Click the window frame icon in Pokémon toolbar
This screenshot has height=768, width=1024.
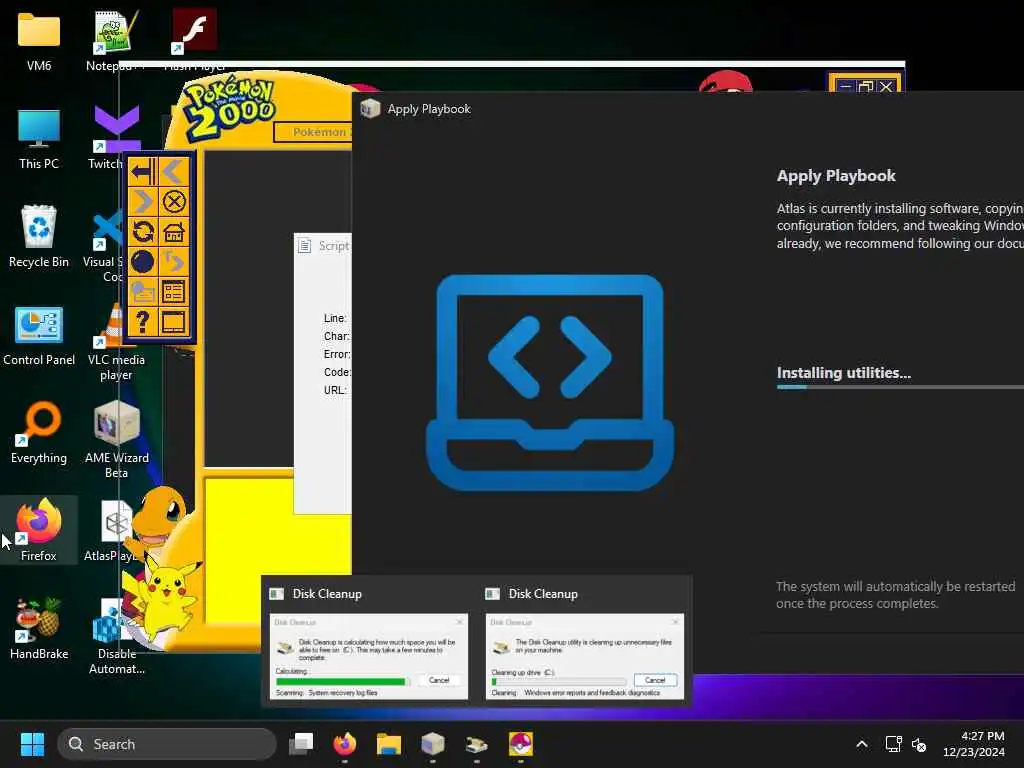pyautogui.click(x=174, y=322)
